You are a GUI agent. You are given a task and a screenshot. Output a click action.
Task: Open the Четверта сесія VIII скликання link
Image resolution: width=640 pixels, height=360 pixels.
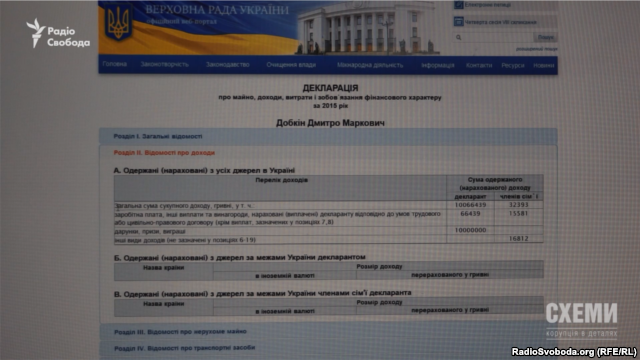click(x=500, y=22)
